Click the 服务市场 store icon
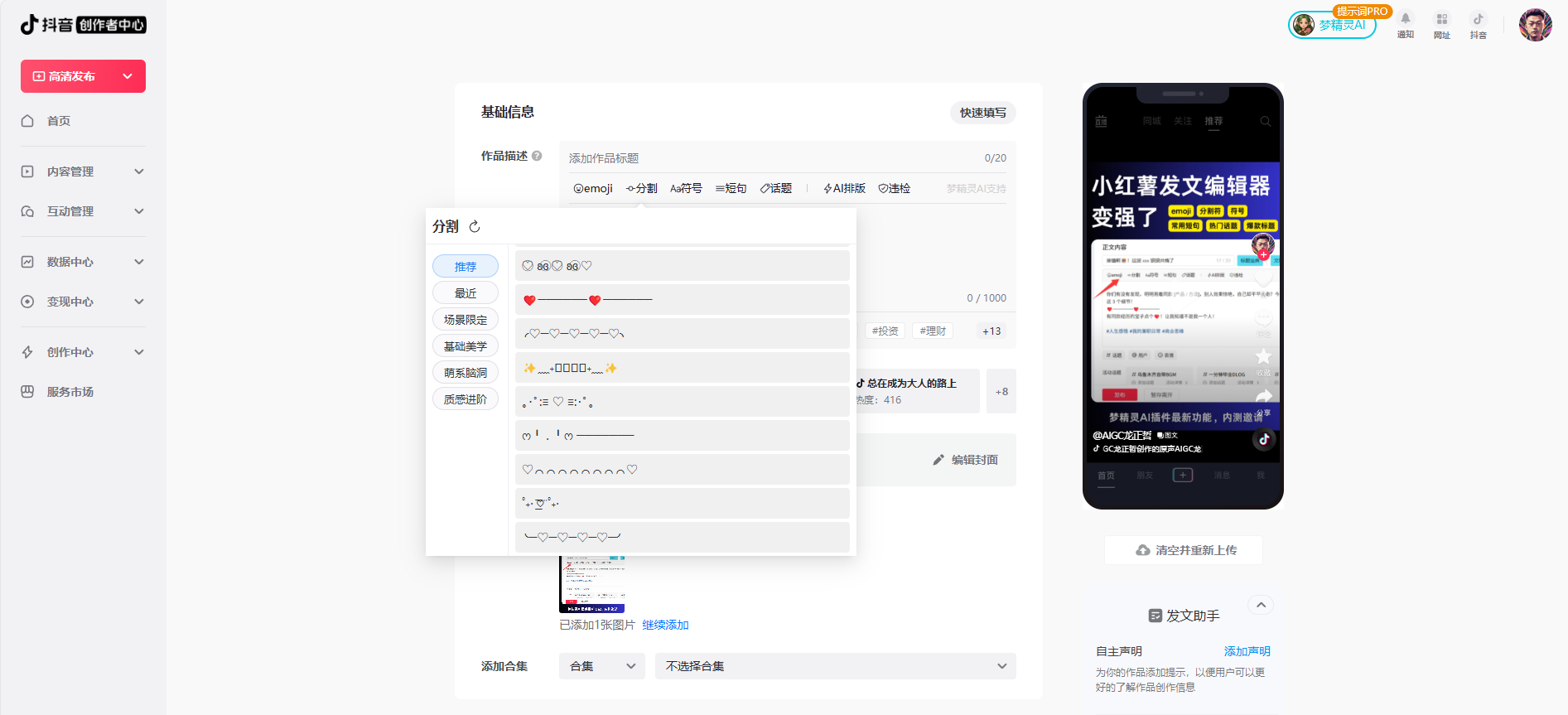Image resolution: width=1568 pixels, height=715 pixels. click(x=27, y=392)
